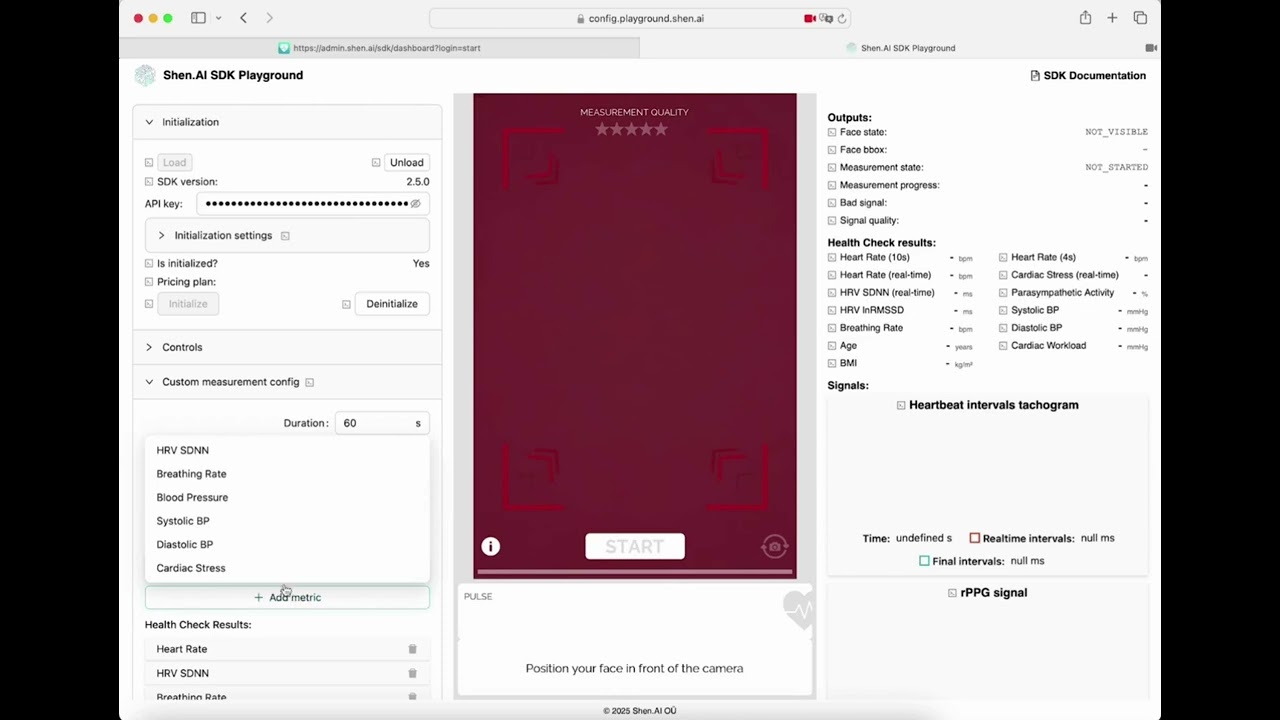
Task: Toggle API key visibility eye icon
Action: tap(416, 203)
